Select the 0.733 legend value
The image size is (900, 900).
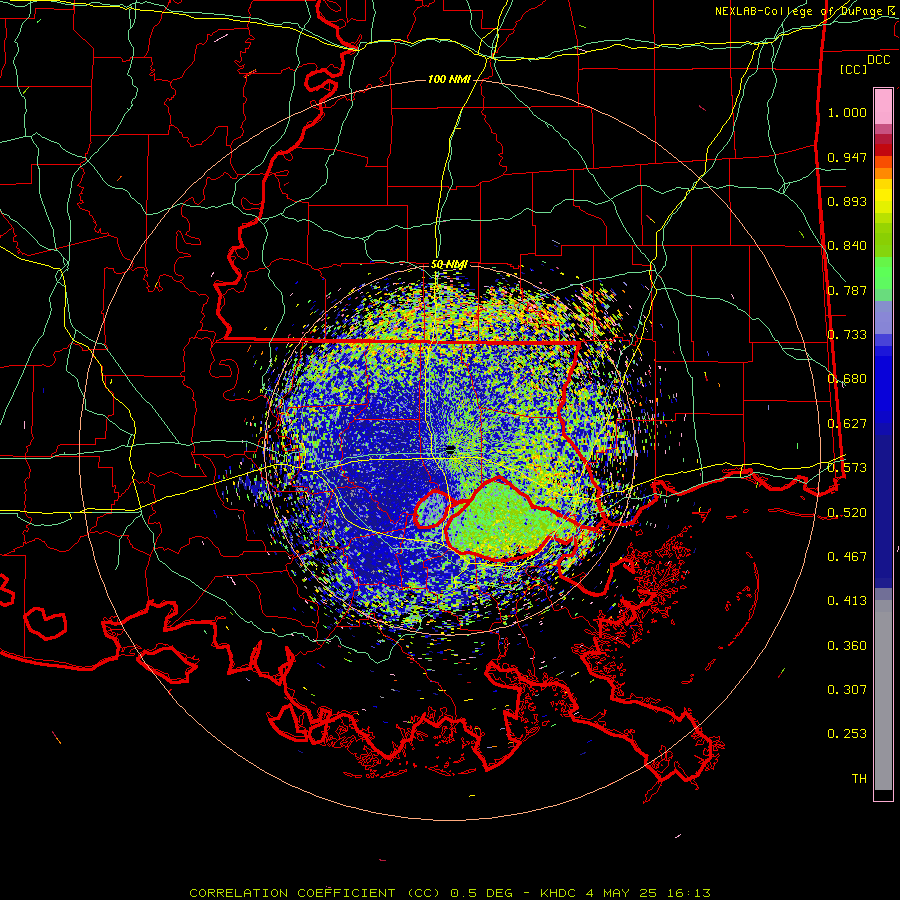click(847, 335)
